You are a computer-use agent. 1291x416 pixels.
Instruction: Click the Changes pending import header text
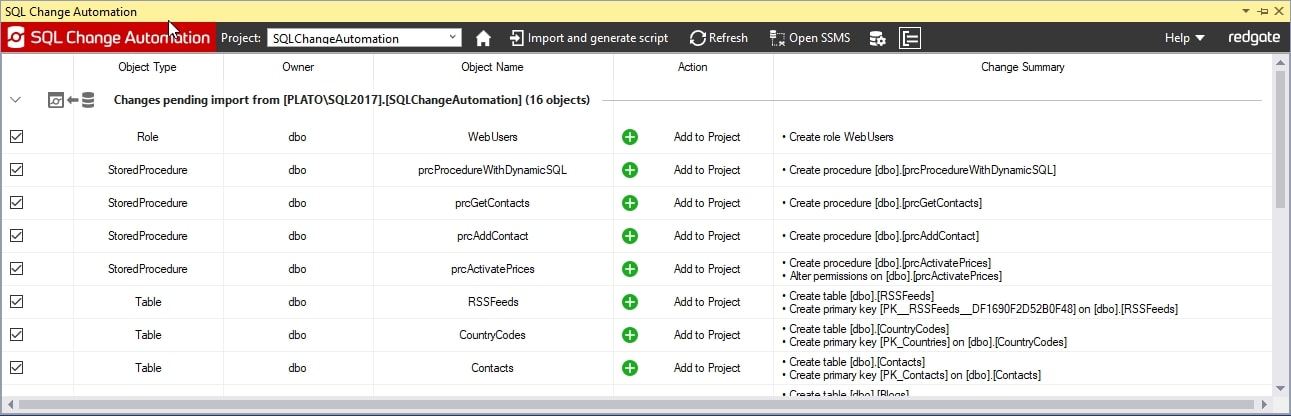352,100
